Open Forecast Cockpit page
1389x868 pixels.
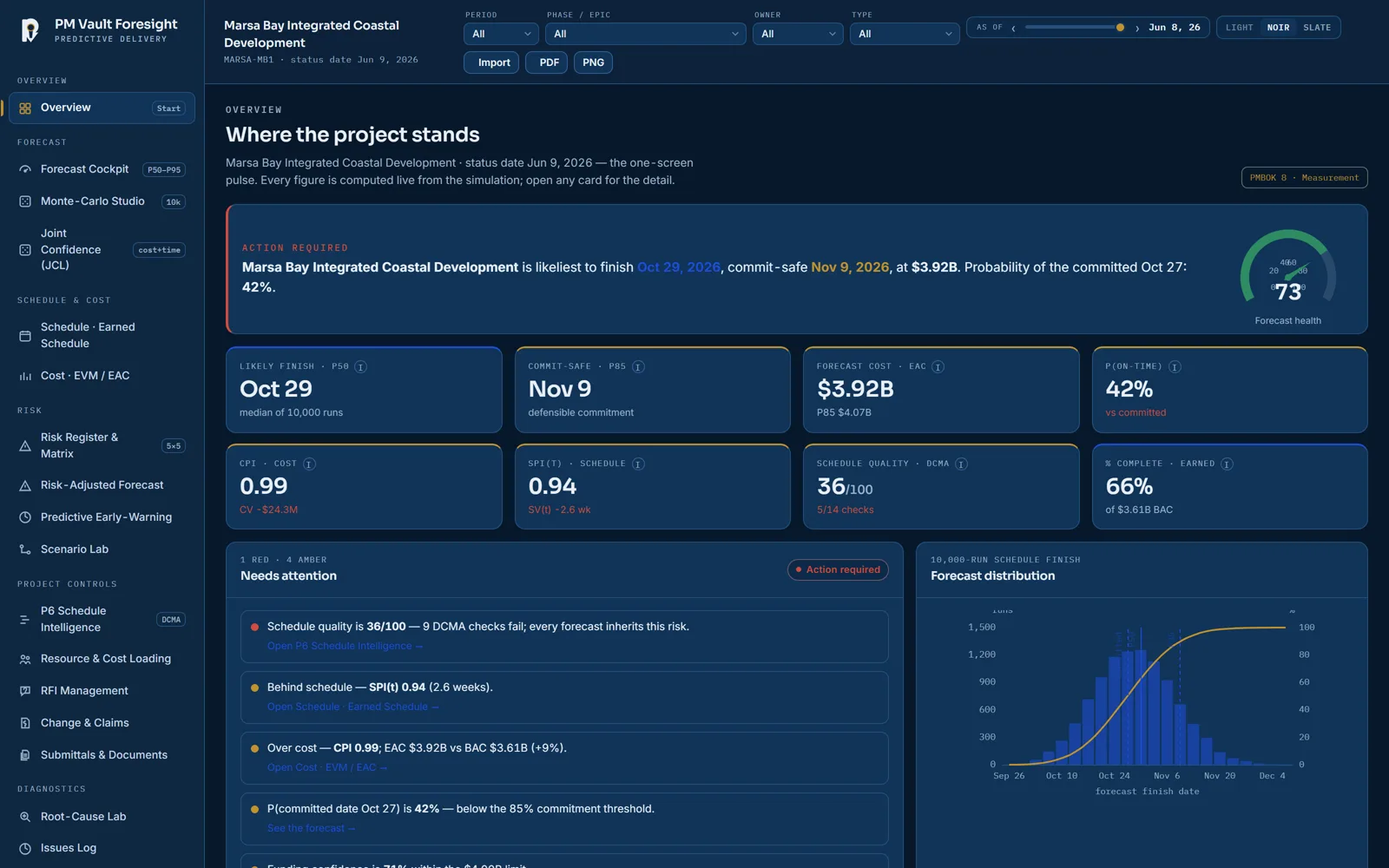[x=102, y=169]
